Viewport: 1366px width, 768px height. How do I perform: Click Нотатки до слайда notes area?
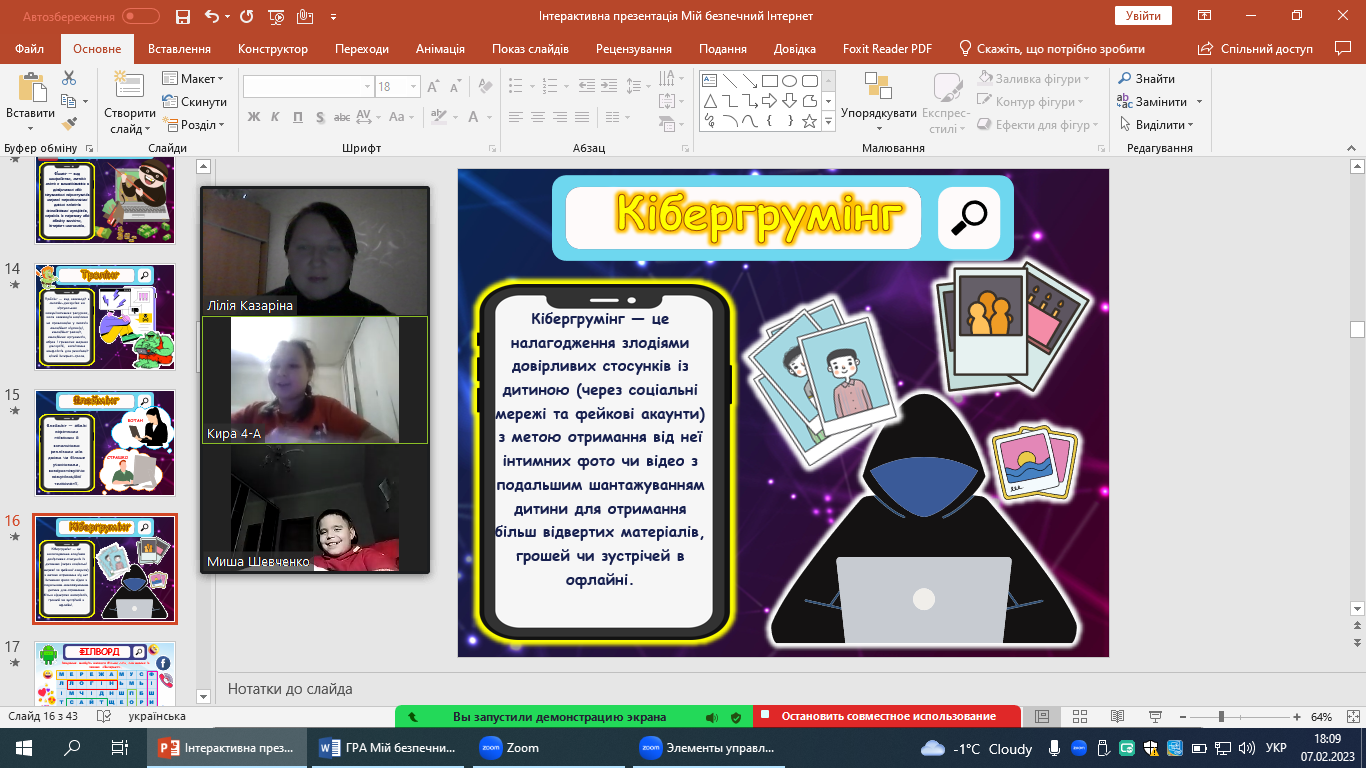click(x=290, y=689)
